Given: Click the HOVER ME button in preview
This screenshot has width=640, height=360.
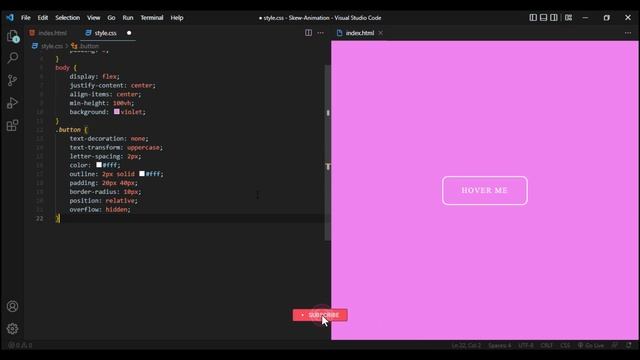Looking at the screenshot, I should pos(484,190).
